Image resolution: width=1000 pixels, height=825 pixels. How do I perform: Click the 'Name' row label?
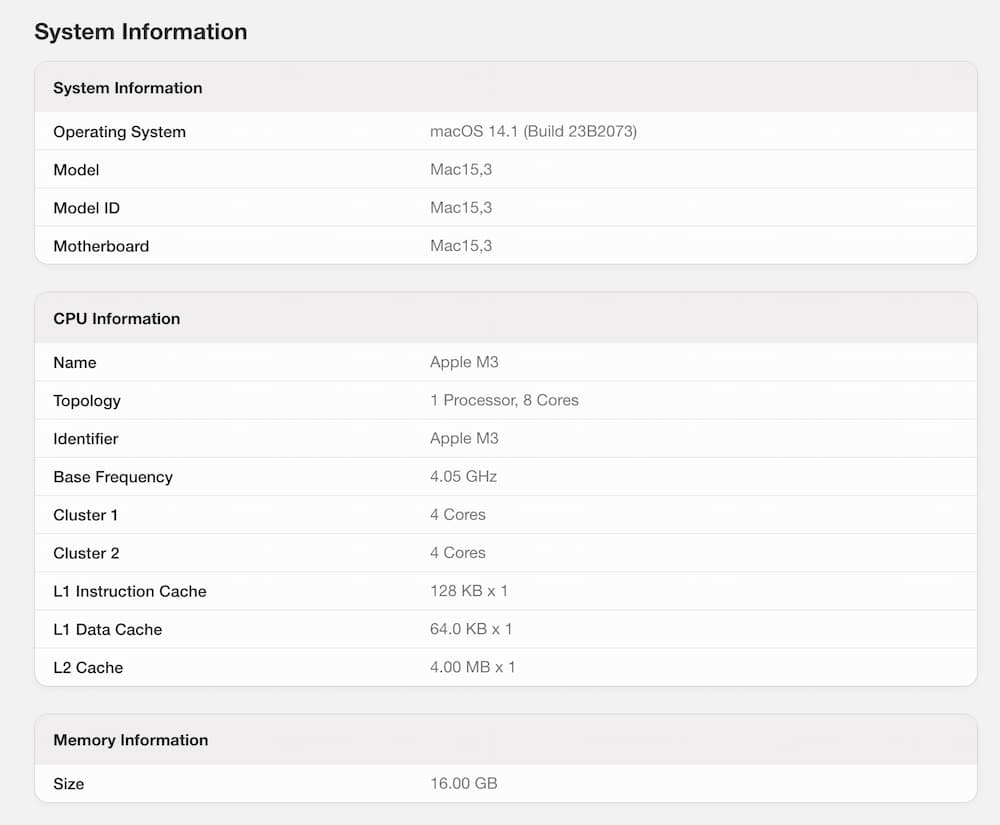point(75,362)
